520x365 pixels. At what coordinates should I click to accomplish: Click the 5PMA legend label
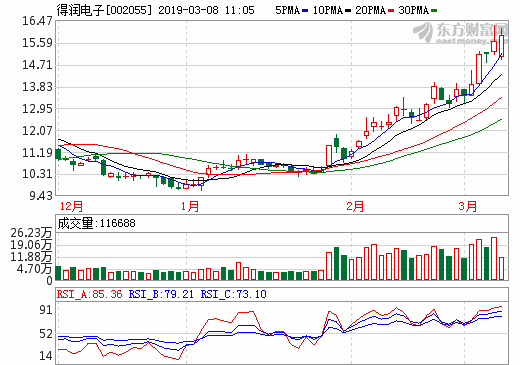288,10
